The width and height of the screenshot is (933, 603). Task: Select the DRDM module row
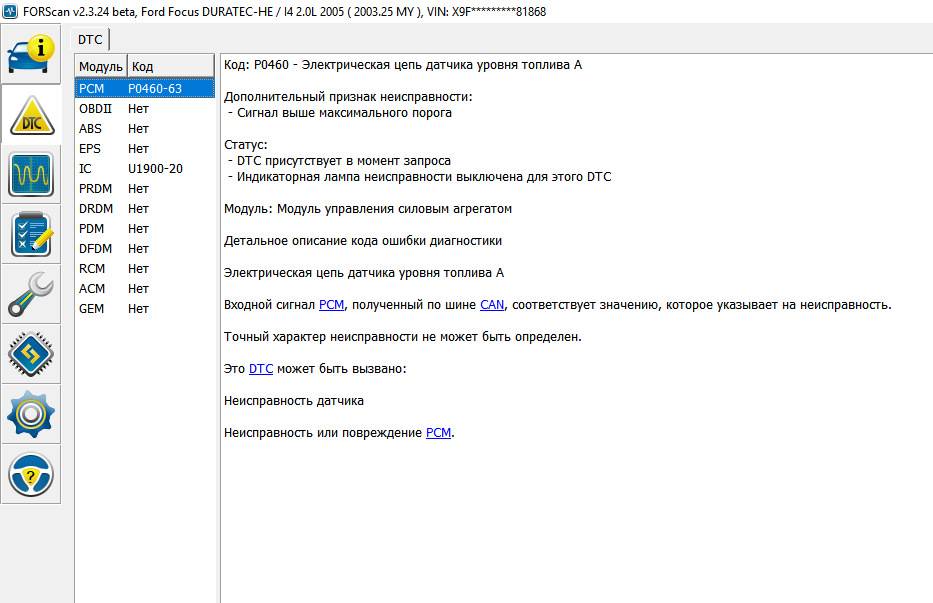(x=145, y=209)
